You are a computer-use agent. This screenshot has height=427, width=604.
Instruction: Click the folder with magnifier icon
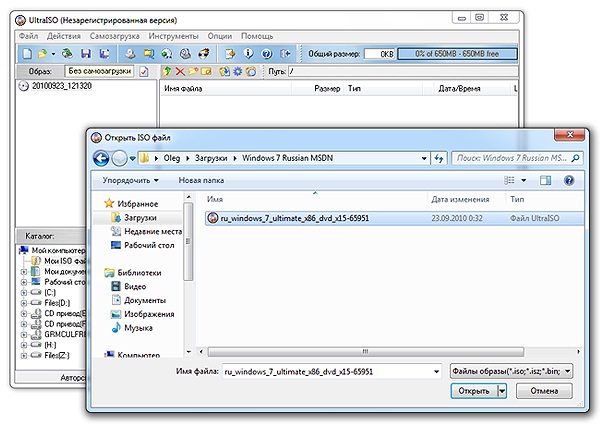pos(149,54)
